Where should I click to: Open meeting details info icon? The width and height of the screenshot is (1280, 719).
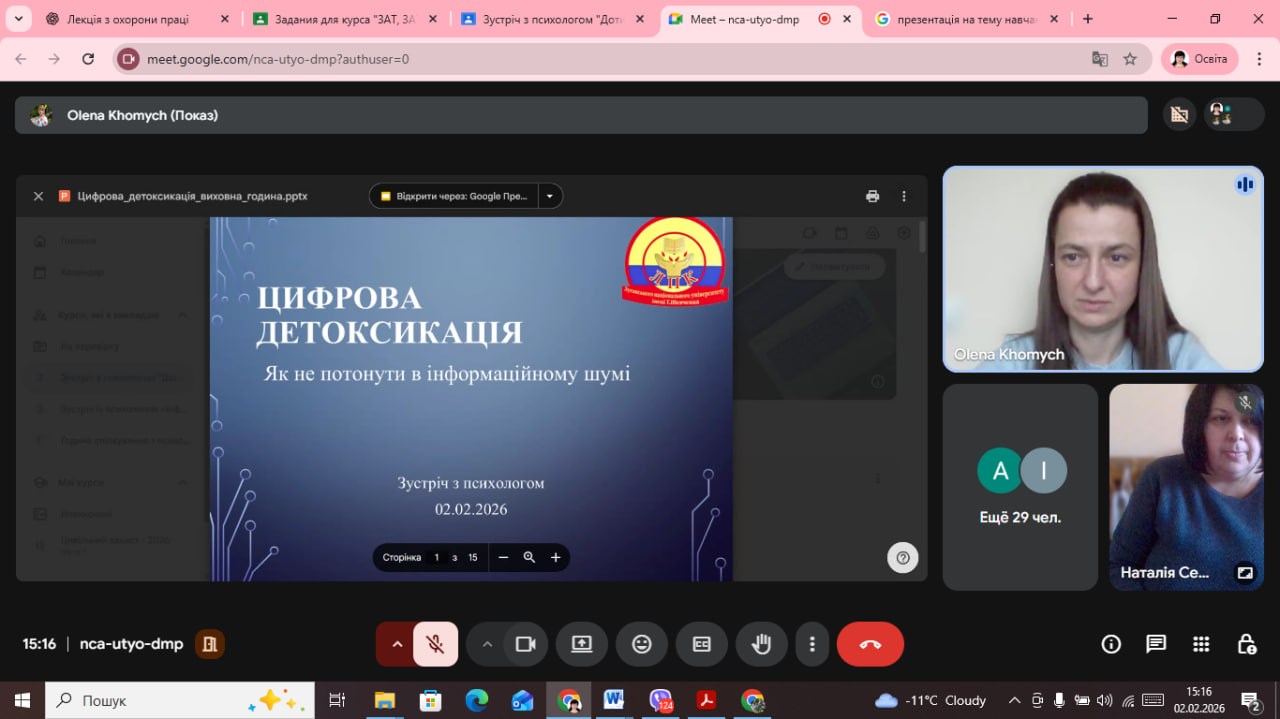1111,644
